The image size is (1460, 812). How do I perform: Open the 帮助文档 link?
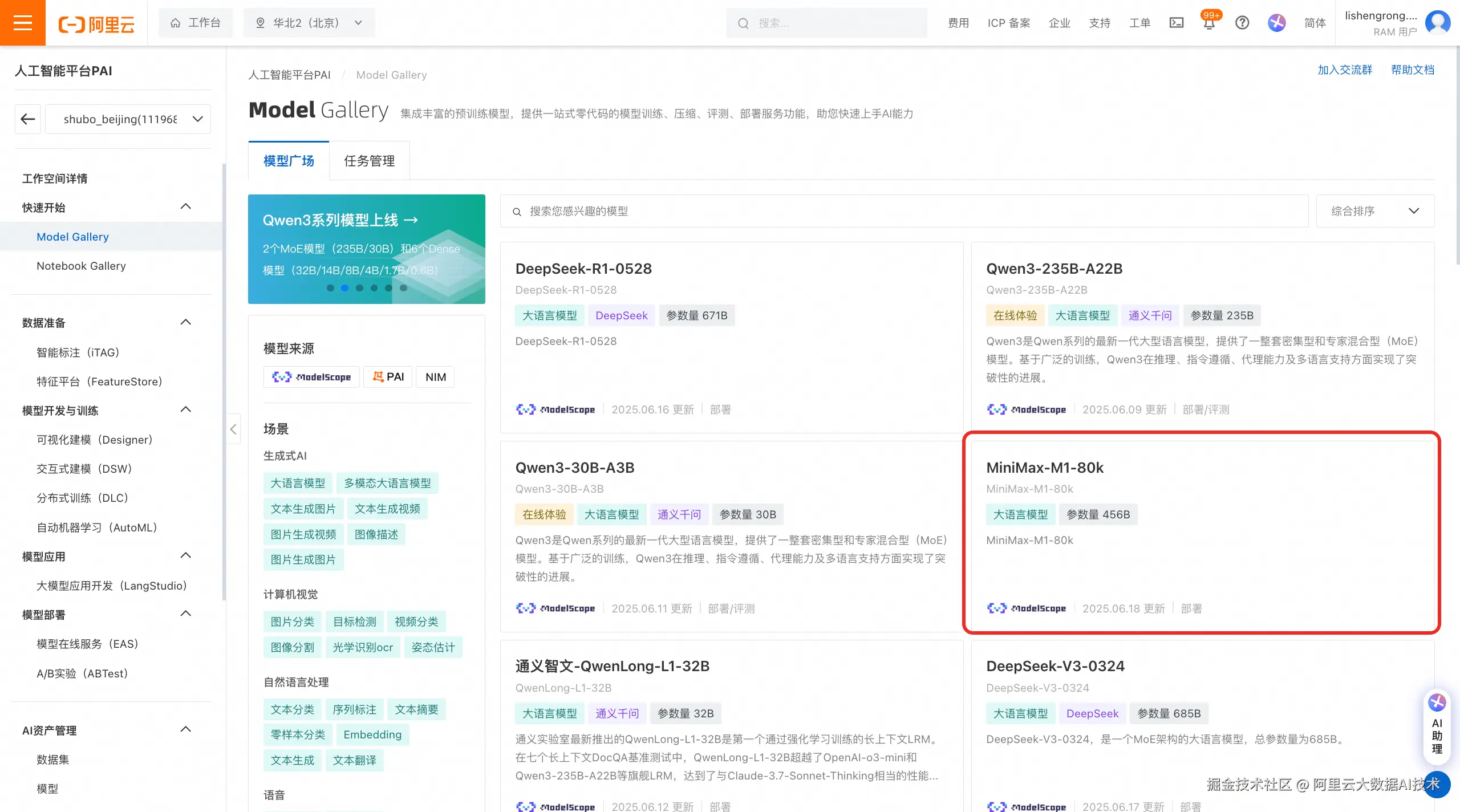[1412, 69]
